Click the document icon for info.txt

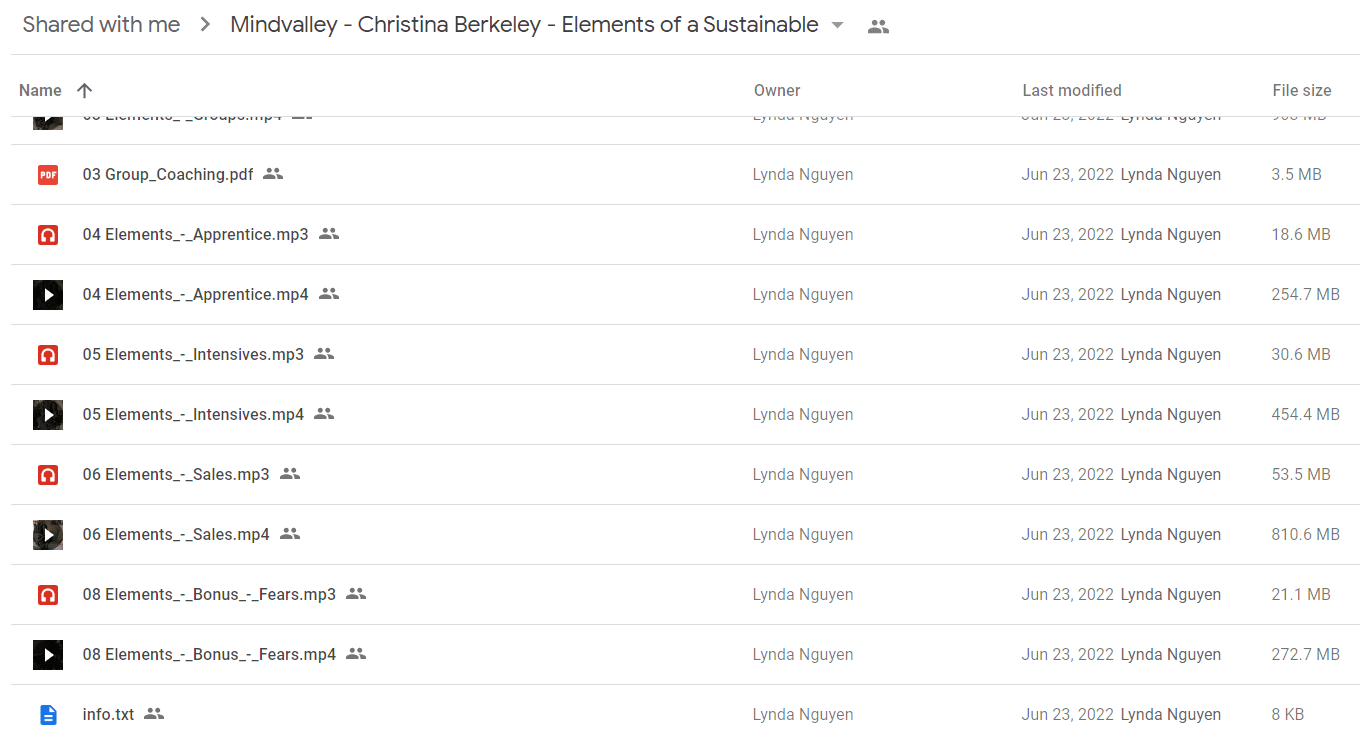(48, 715)
